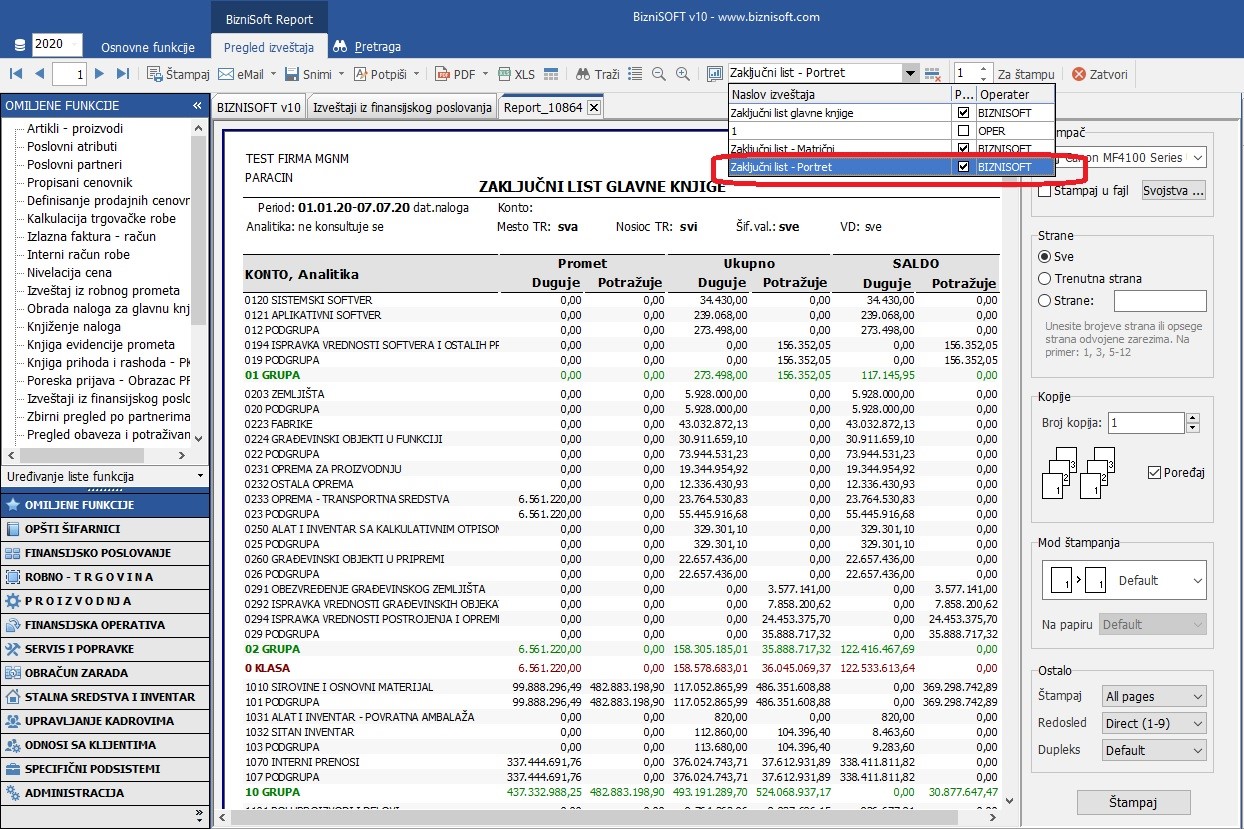Open Štampaj All pages dropdown
The image size is (1244, 829).
click(x=1155, y=696)
